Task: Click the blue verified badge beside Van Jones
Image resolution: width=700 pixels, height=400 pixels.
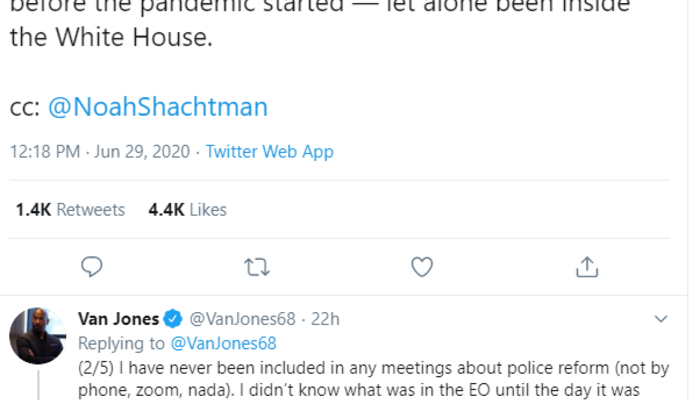Action: click(173, 320)
